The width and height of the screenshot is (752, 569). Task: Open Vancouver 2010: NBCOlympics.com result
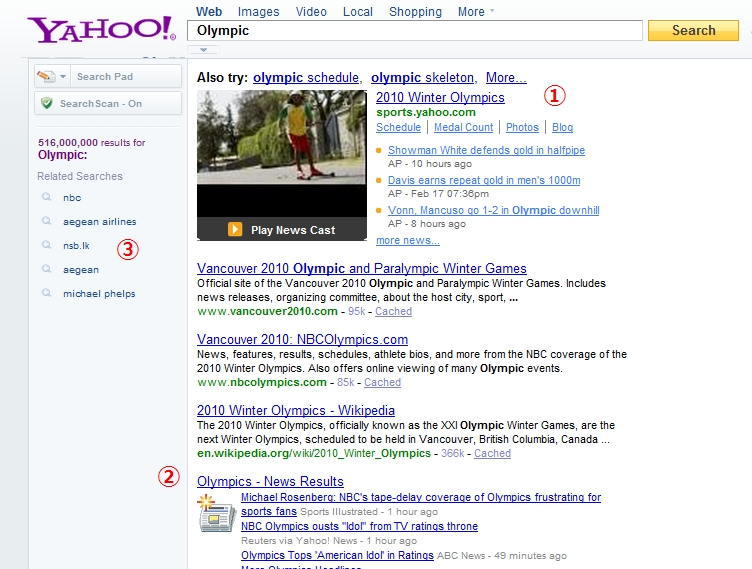click(x=302, y=339)
